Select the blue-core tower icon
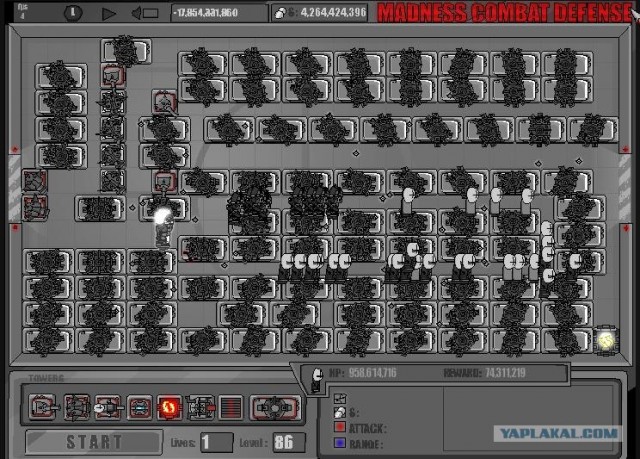This screenshot has width=640, height=459. (140, 407)
